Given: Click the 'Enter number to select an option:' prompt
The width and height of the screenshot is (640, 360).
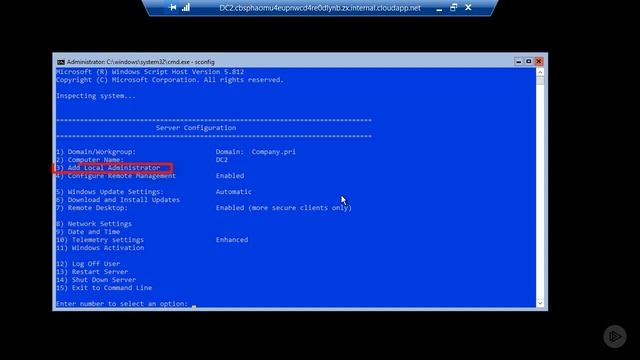Looking at the screenshot, I should point(122,304).
